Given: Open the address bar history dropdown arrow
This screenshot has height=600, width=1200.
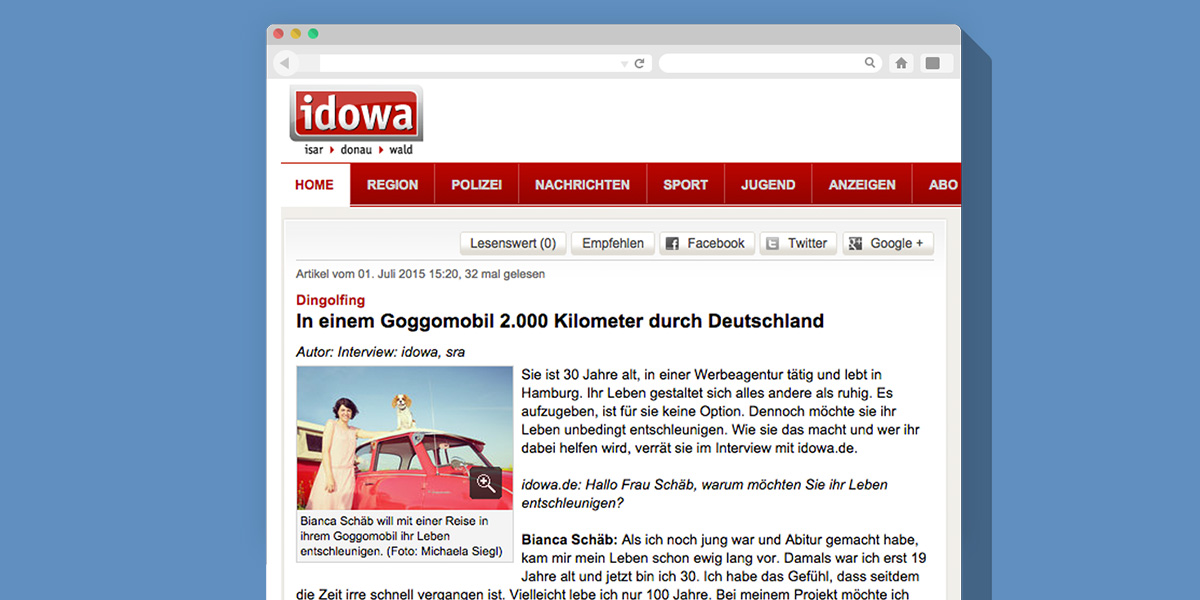Looking at the screenshot, I should 625,64.
